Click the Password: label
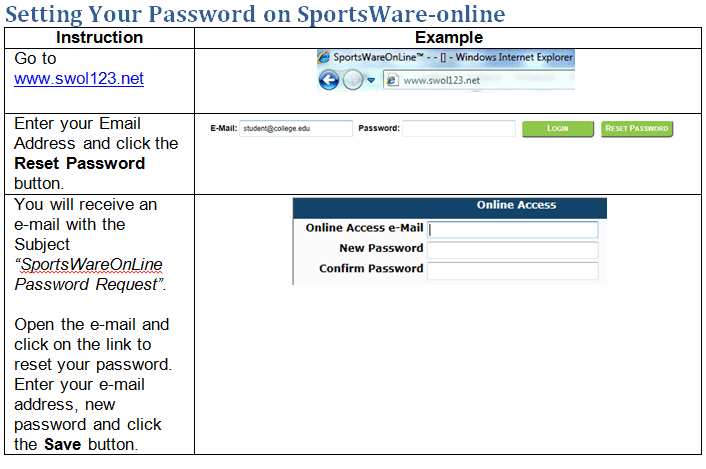The width and height of the screenshot is (706, 469). pos(379,128)
